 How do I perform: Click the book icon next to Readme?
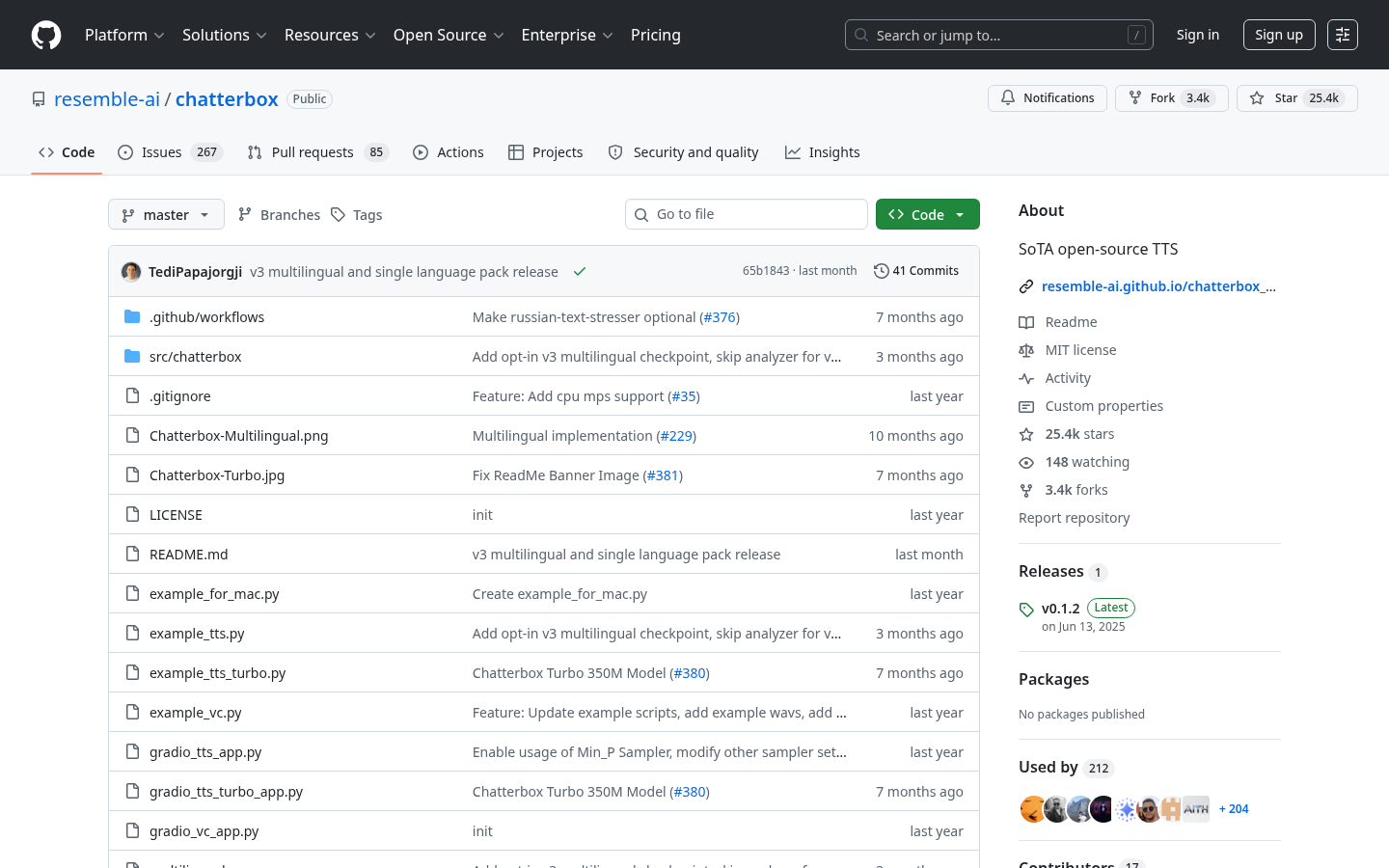(1026, 322)
